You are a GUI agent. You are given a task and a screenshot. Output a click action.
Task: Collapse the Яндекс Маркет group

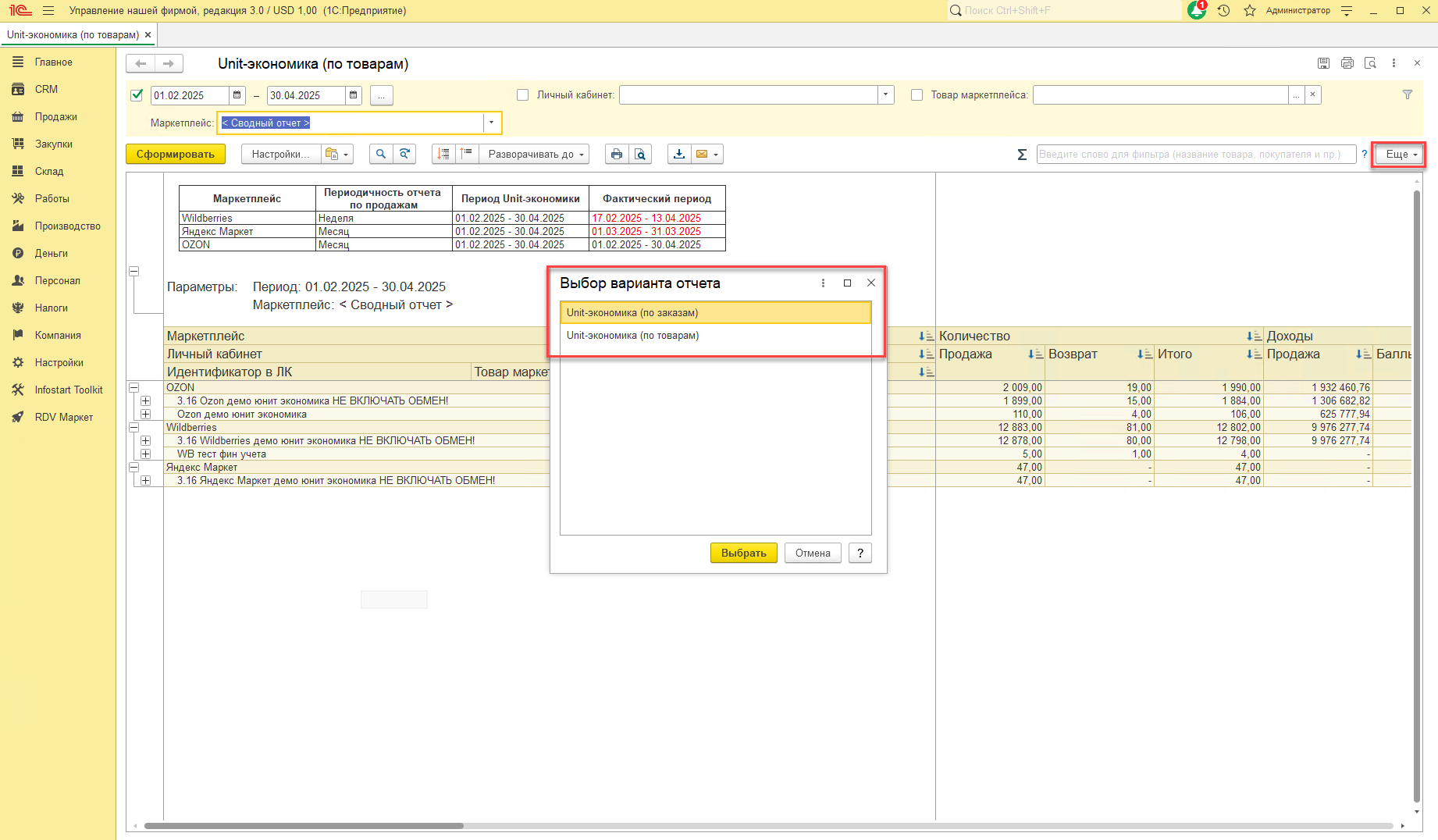coord(134,468)
